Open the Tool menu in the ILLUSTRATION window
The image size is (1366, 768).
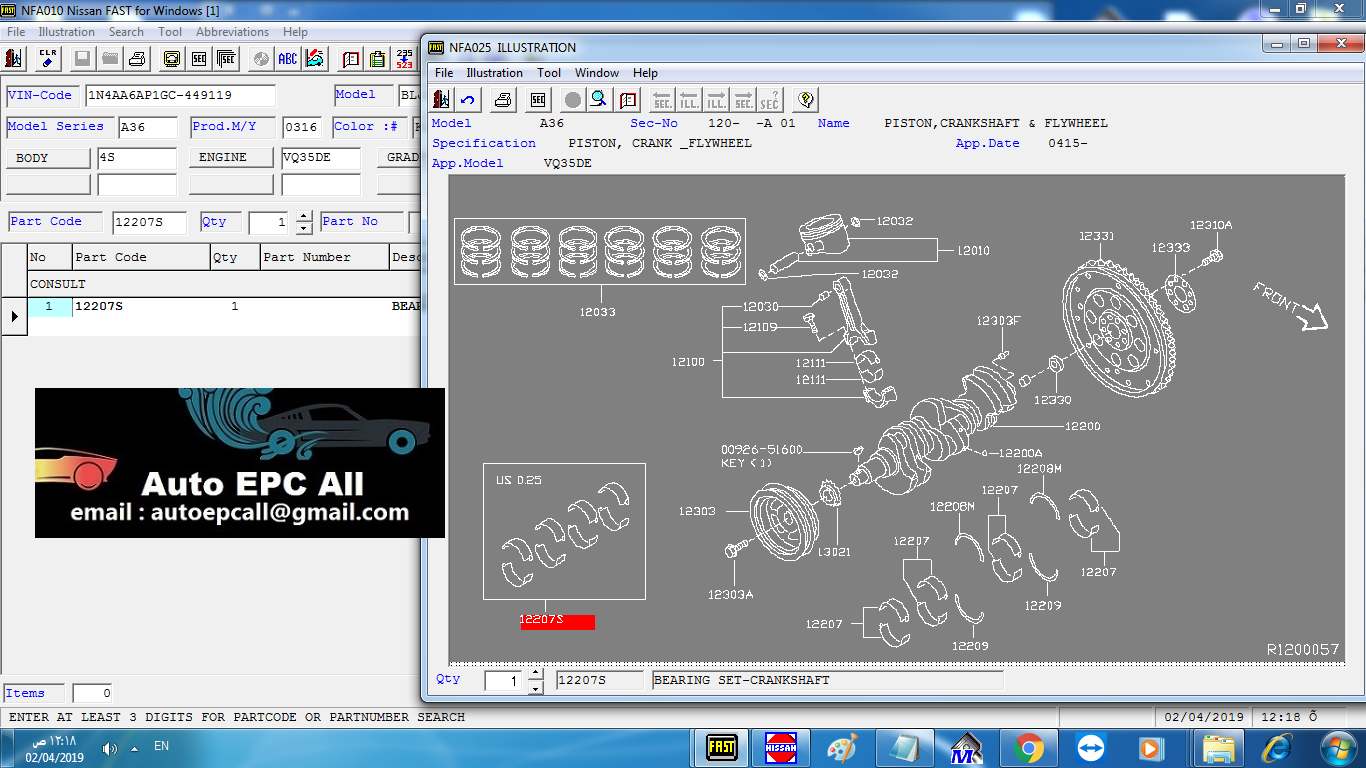coord(549,73)
